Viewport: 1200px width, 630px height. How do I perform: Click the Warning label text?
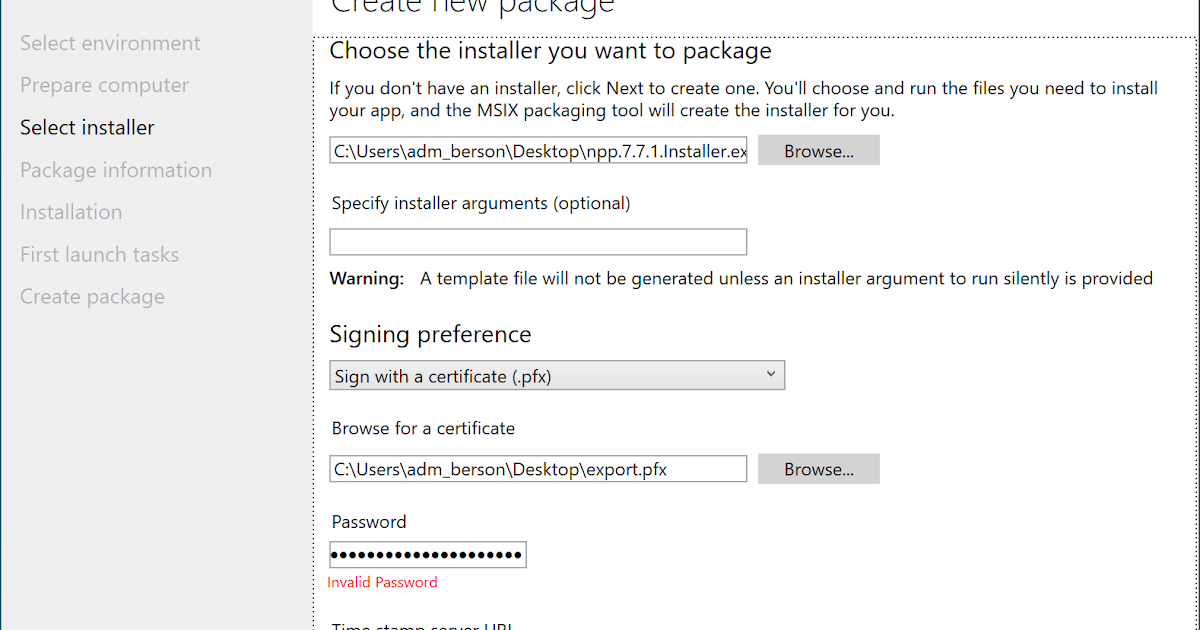tap(367, 278)
